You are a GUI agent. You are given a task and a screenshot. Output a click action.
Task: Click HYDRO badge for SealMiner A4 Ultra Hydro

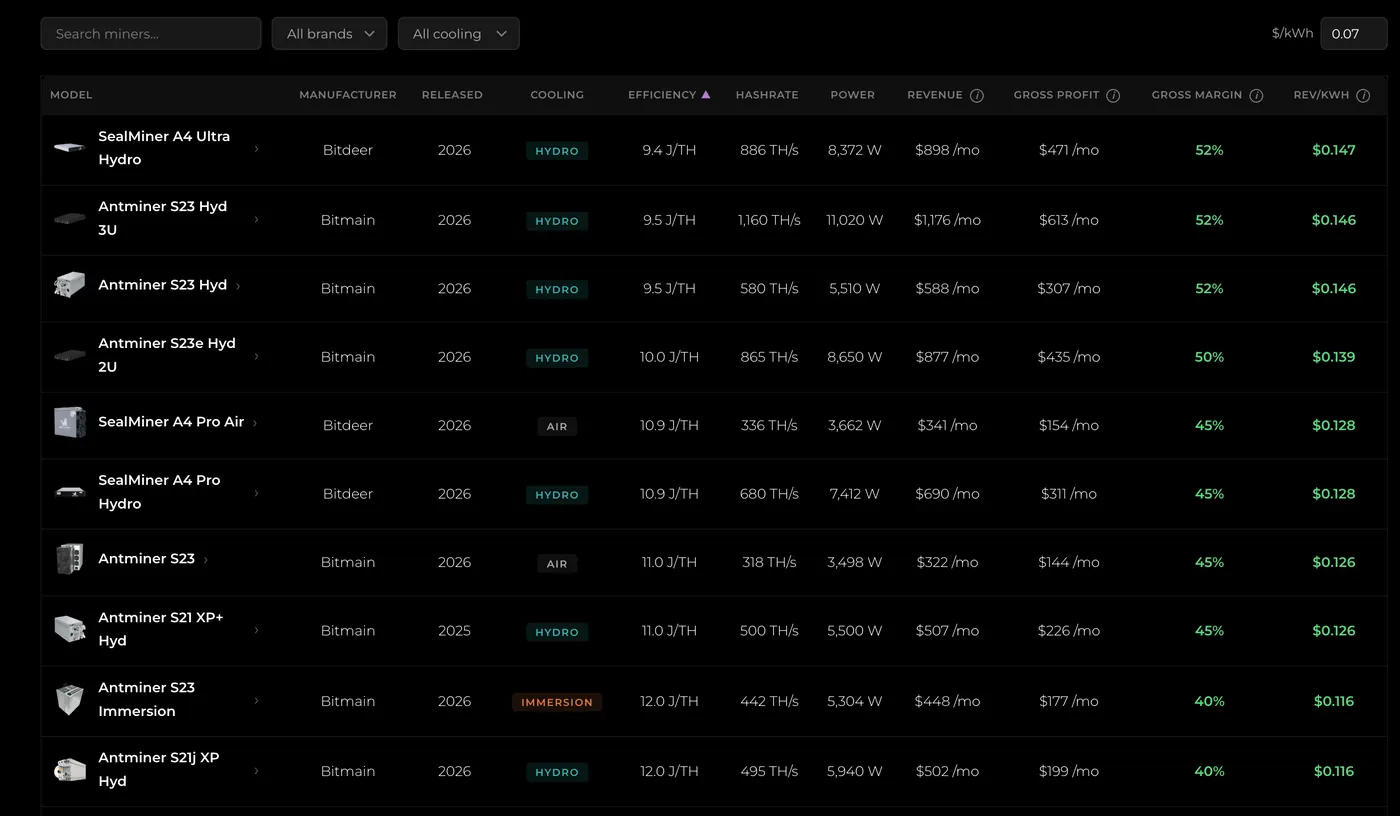coord(557,151)
